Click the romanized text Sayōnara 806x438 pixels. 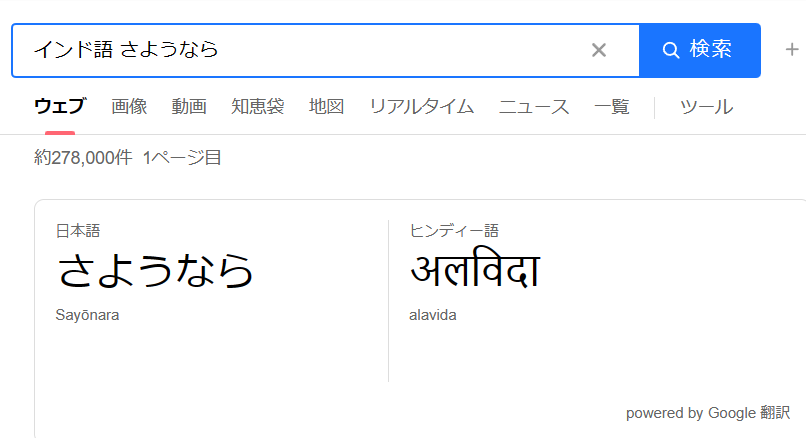tap(87, 315)
